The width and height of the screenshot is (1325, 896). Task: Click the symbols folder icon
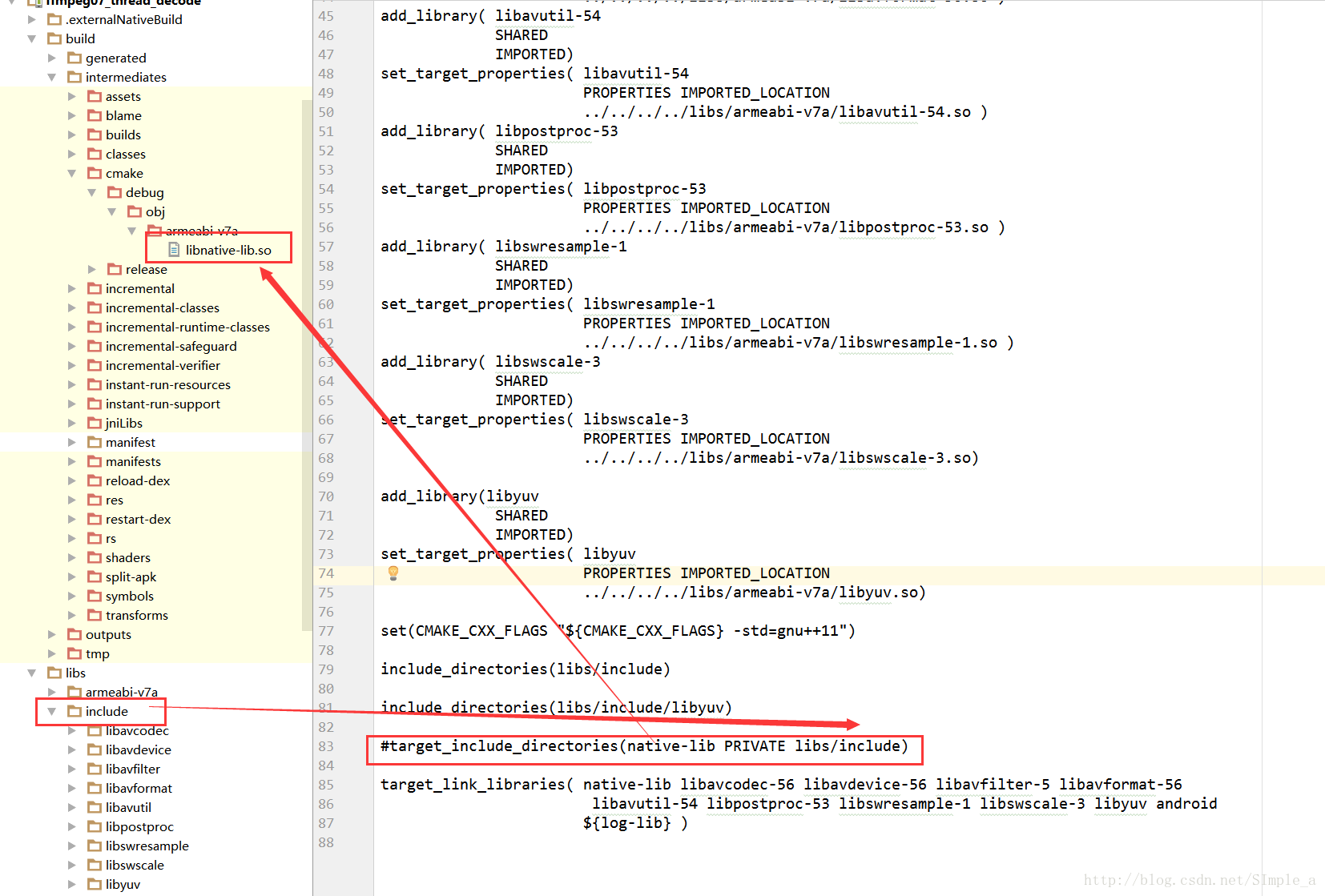point(95,596)
